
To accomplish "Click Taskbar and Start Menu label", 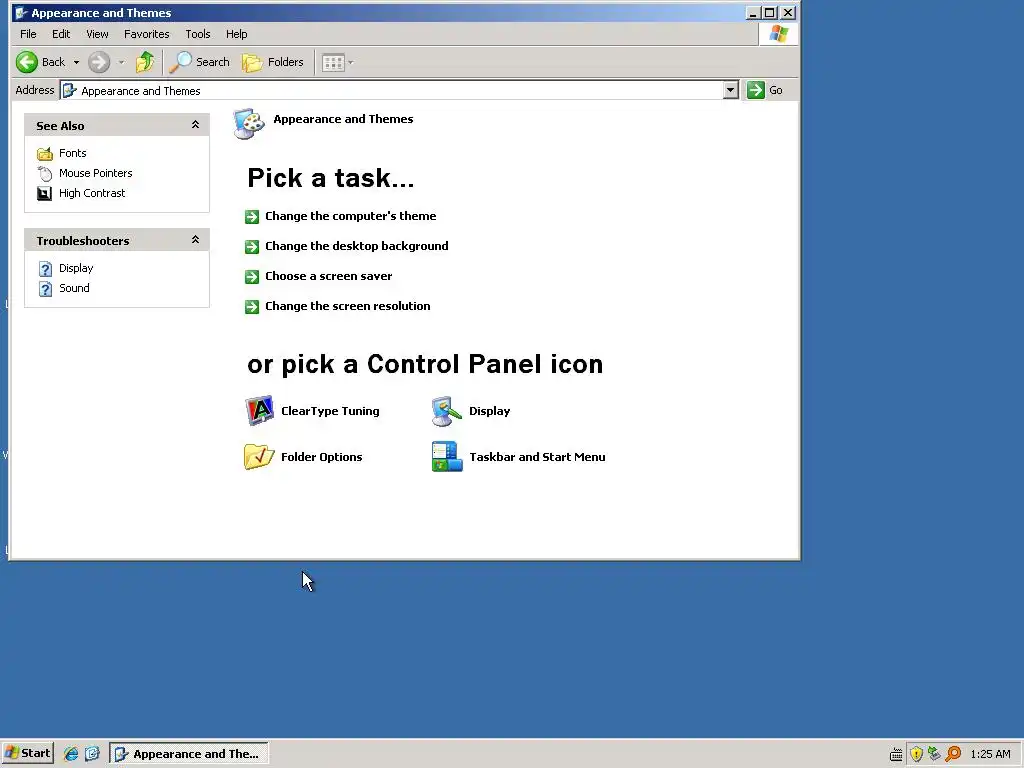I will tap(537, 456).
